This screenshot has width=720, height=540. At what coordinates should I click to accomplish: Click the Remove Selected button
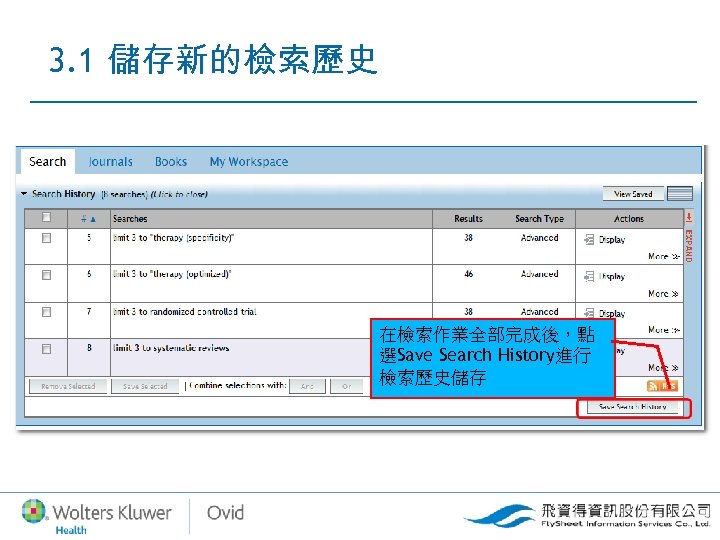click(x=68, y=386)
